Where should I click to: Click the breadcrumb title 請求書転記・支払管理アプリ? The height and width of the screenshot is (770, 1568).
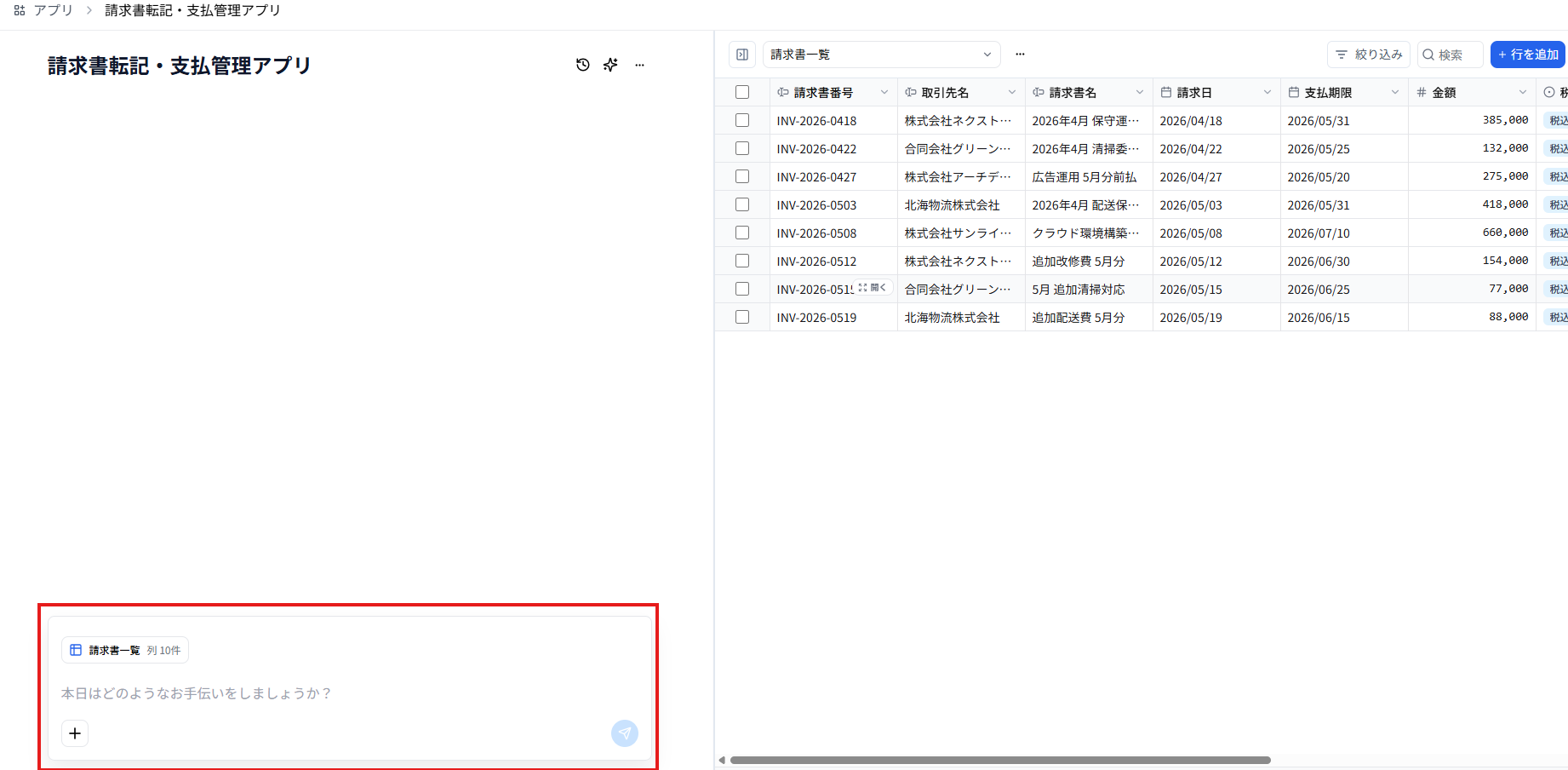[x=192, y=10]
